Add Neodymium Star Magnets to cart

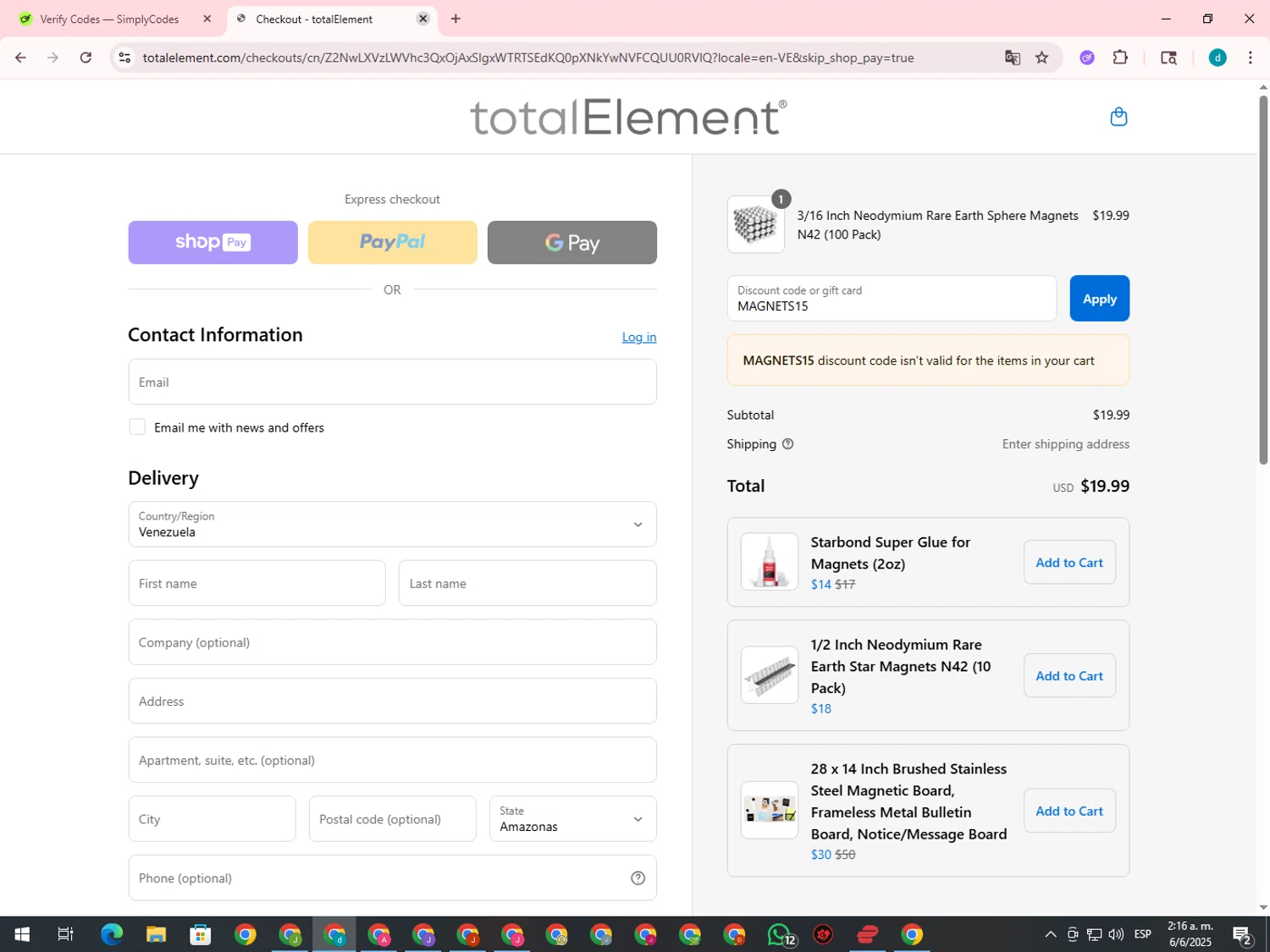(1069, 675)
